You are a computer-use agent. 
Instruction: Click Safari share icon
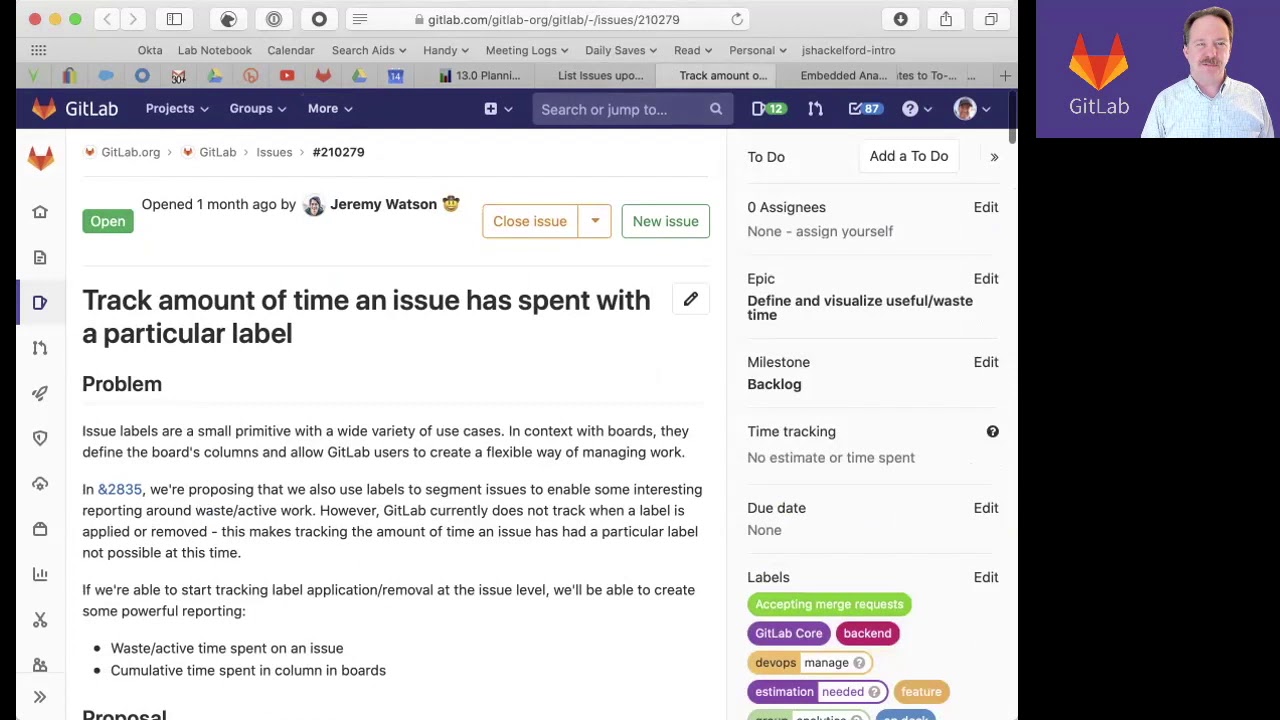[946, 19]
